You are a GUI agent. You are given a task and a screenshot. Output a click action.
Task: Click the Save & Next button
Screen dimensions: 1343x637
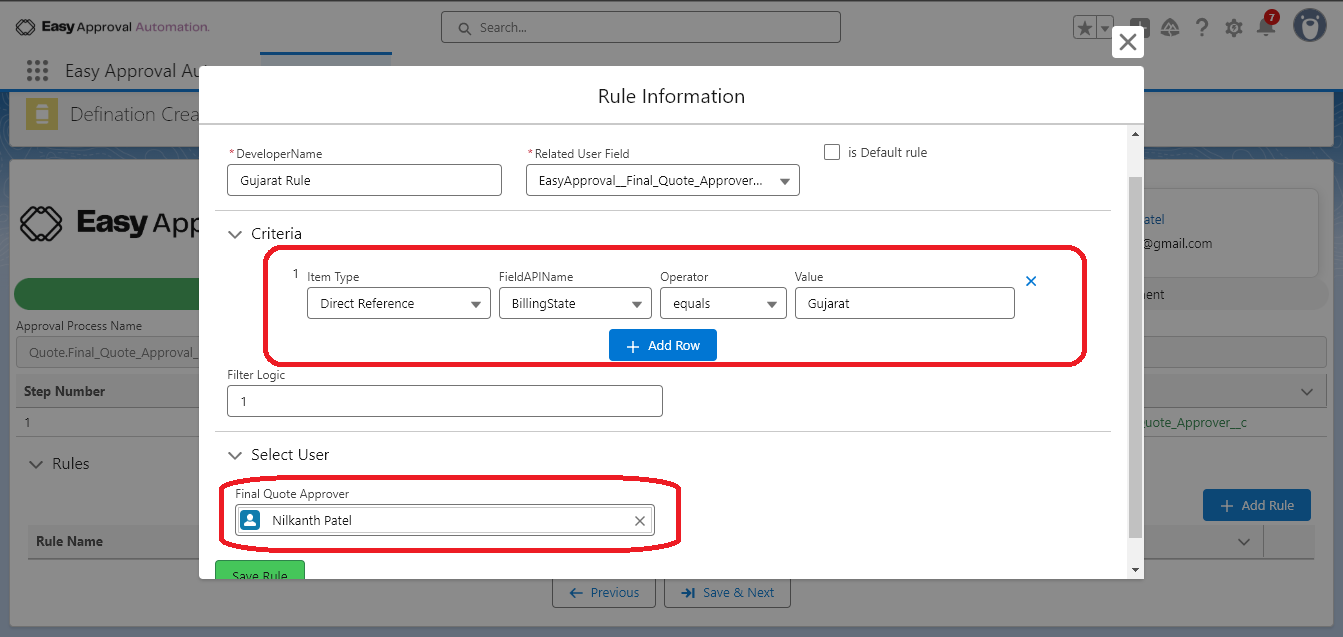tap(728, 592)
